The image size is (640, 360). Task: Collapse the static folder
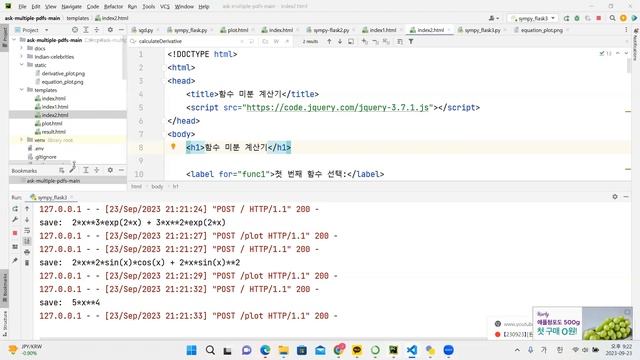pyautogui.click(x=22, y=64)
